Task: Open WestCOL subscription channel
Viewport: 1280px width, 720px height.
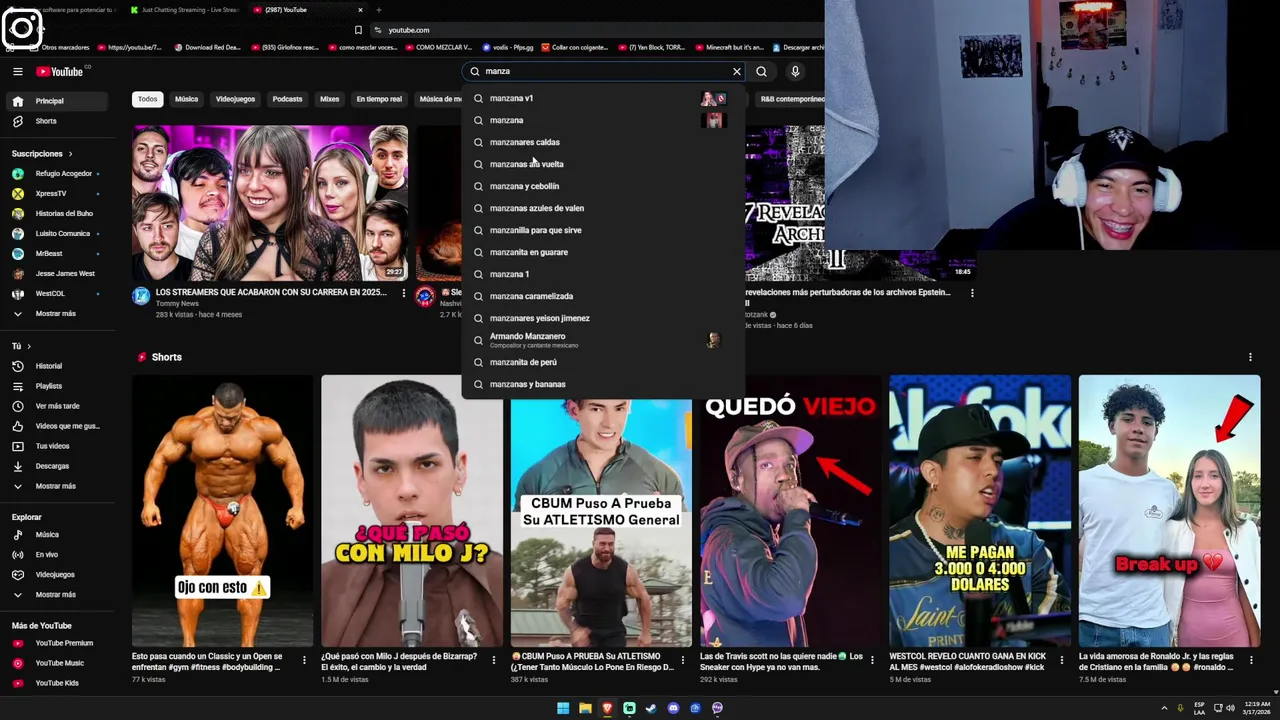Action: coord(58,294)
